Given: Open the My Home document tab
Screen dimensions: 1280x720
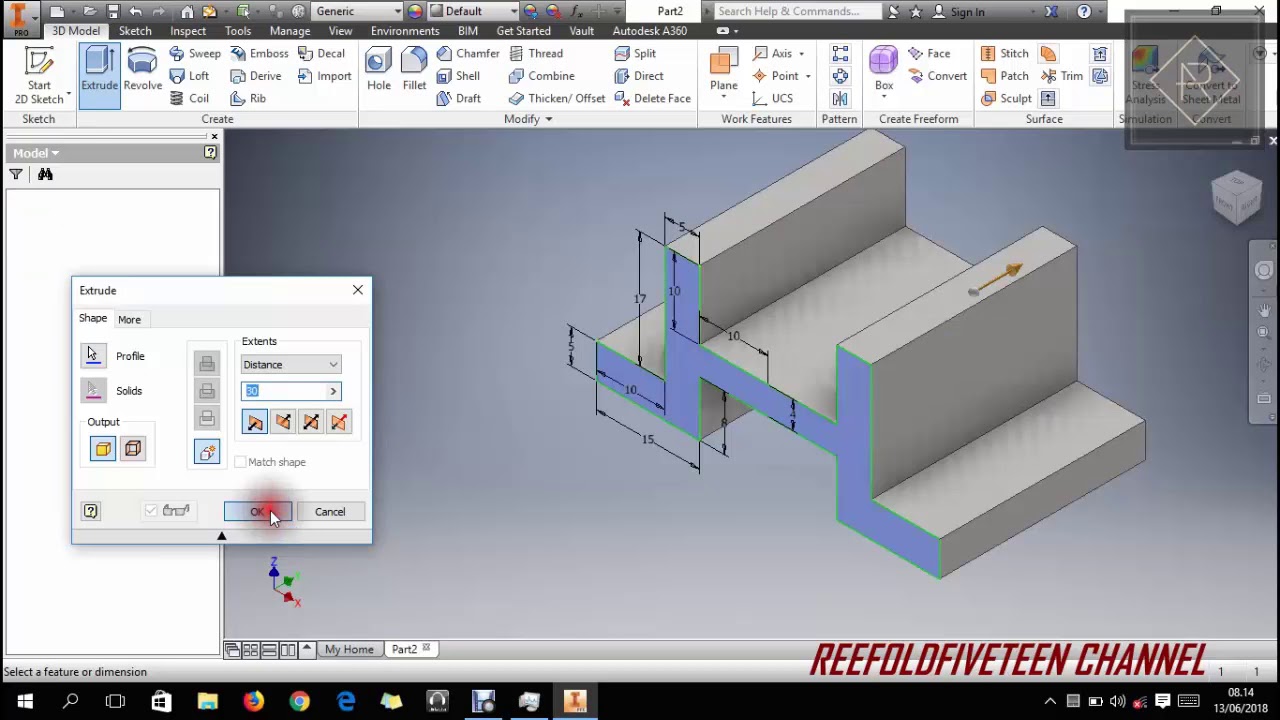Looking at the screenshot, I should pyautogui.click(x=349, y=650).
